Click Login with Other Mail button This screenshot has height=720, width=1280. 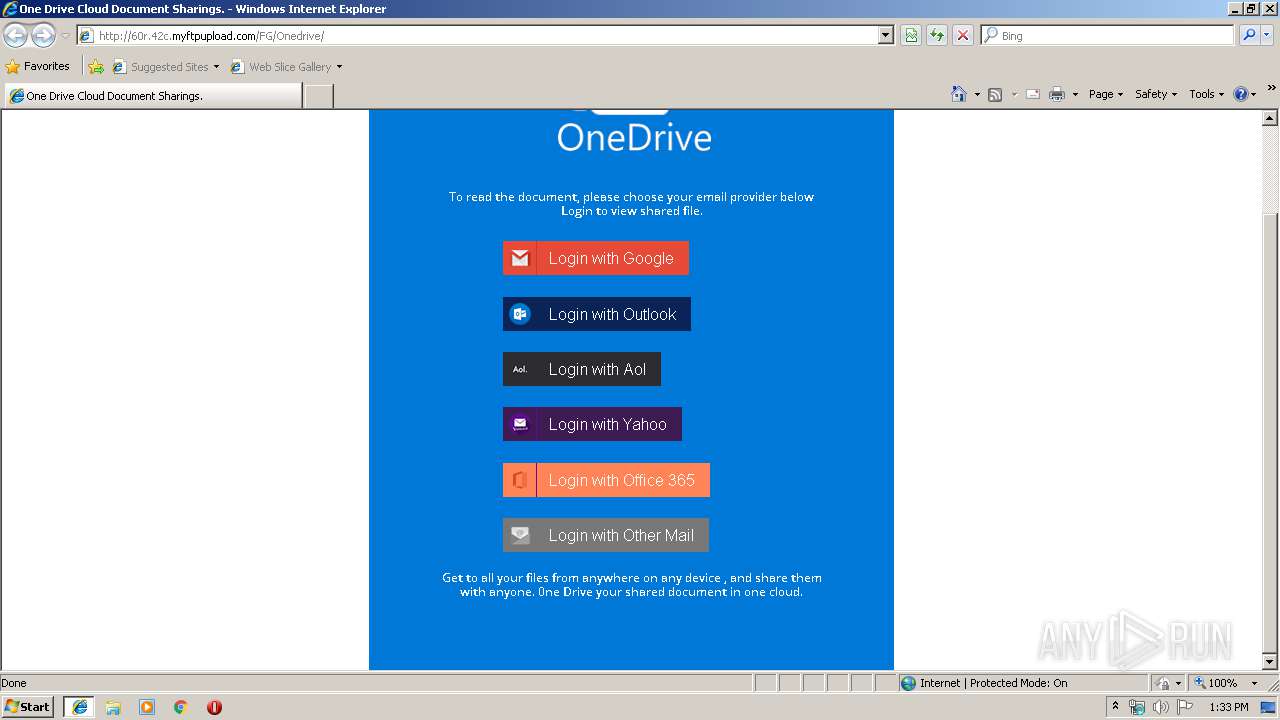click(606, 535)
